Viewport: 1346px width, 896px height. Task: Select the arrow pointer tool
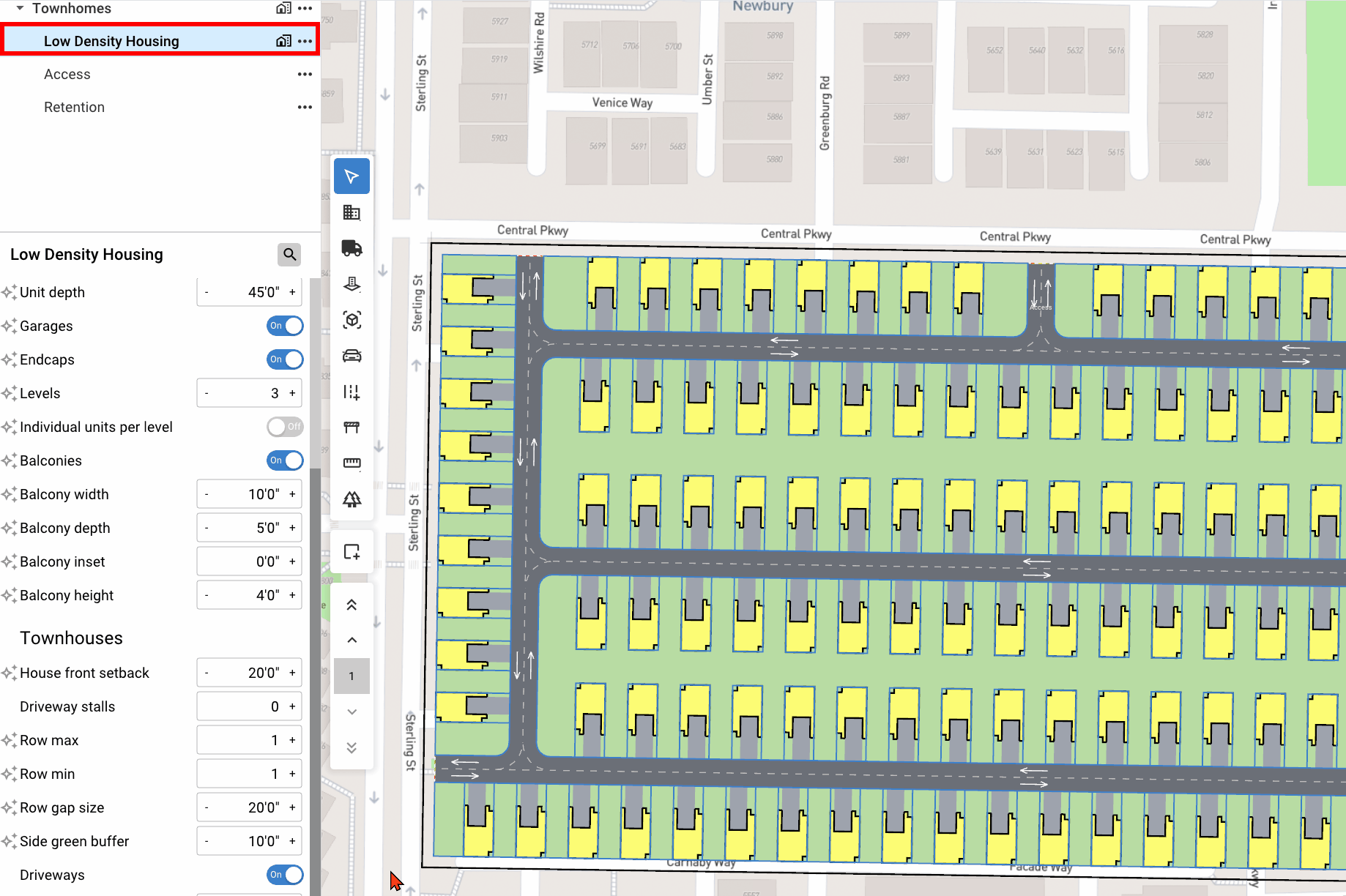coord(352,176)
